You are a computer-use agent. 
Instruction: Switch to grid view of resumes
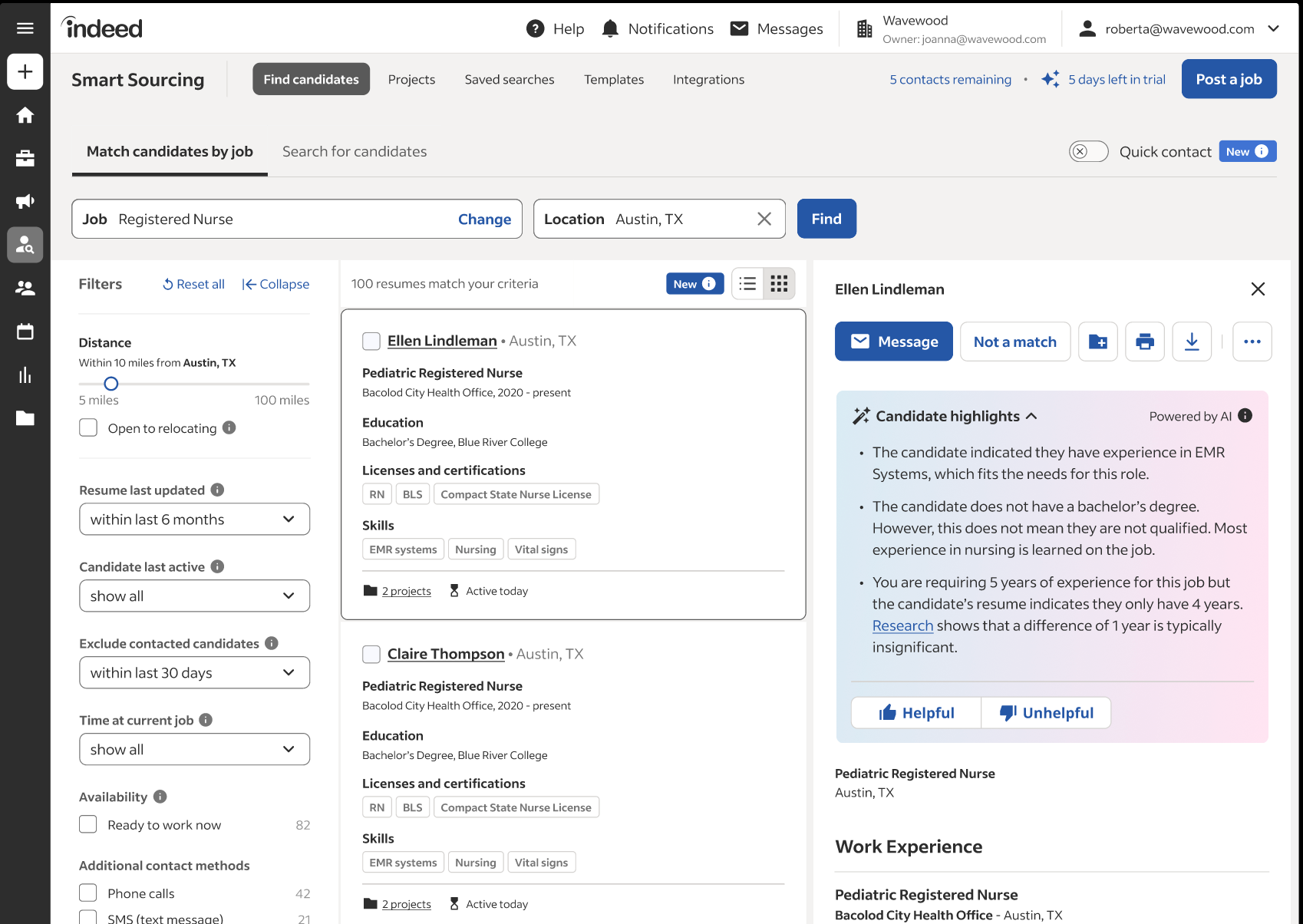779,284
